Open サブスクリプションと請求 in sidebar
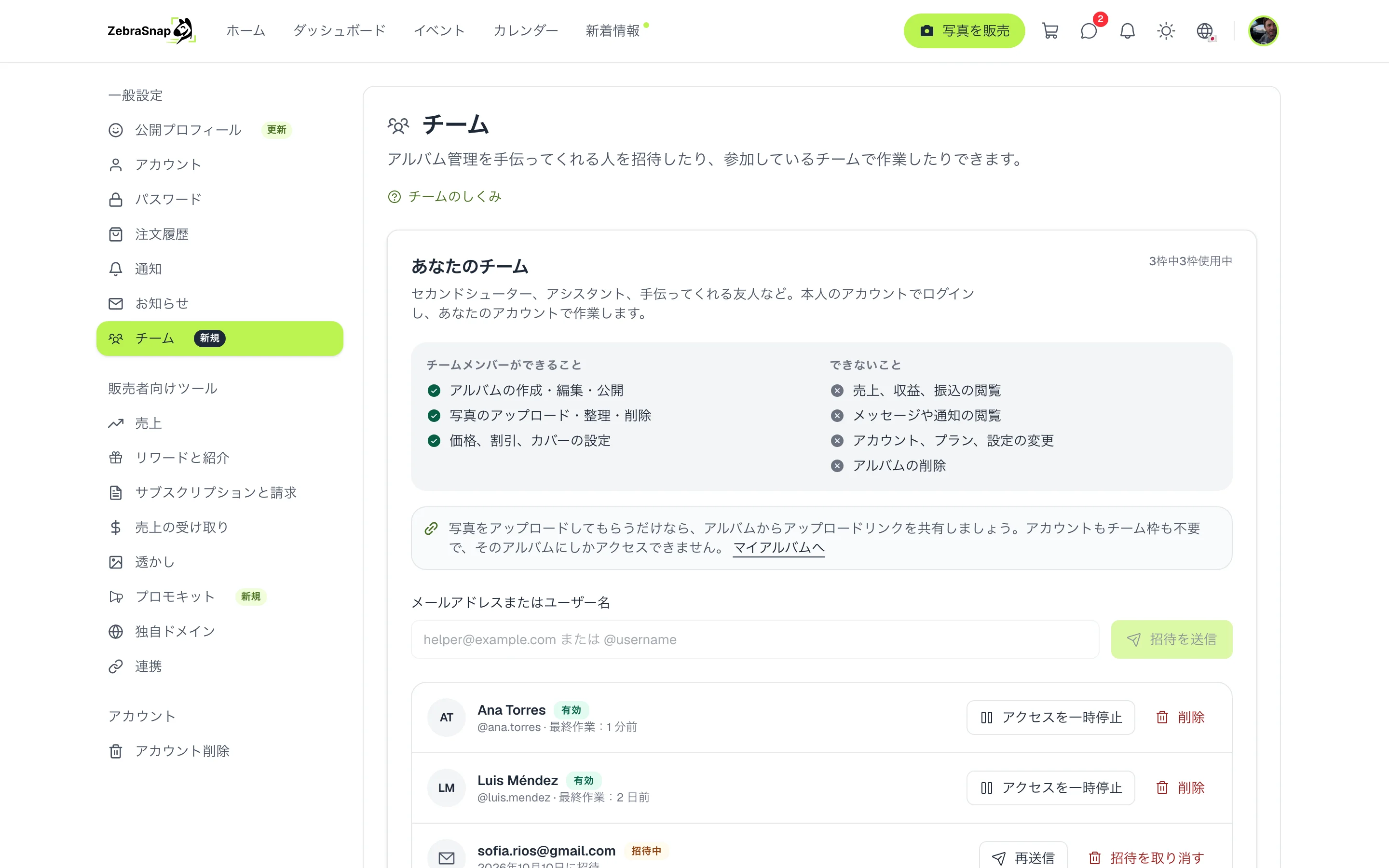Viewport: 1389px width, 868px height. [x=220, y=492]
